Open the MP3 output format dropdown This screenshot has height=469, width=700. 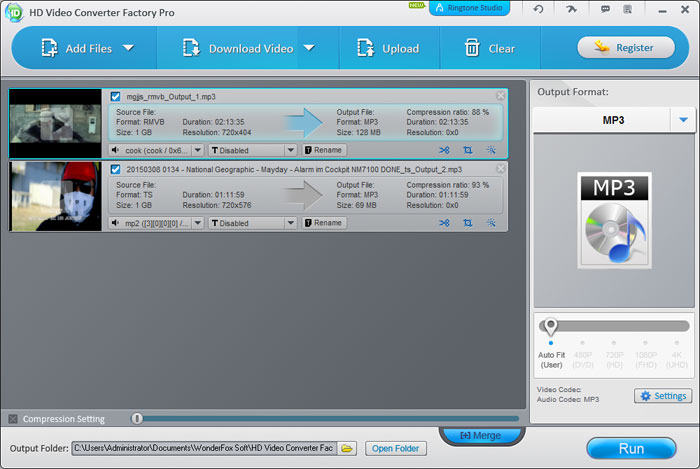pos(683,120)
